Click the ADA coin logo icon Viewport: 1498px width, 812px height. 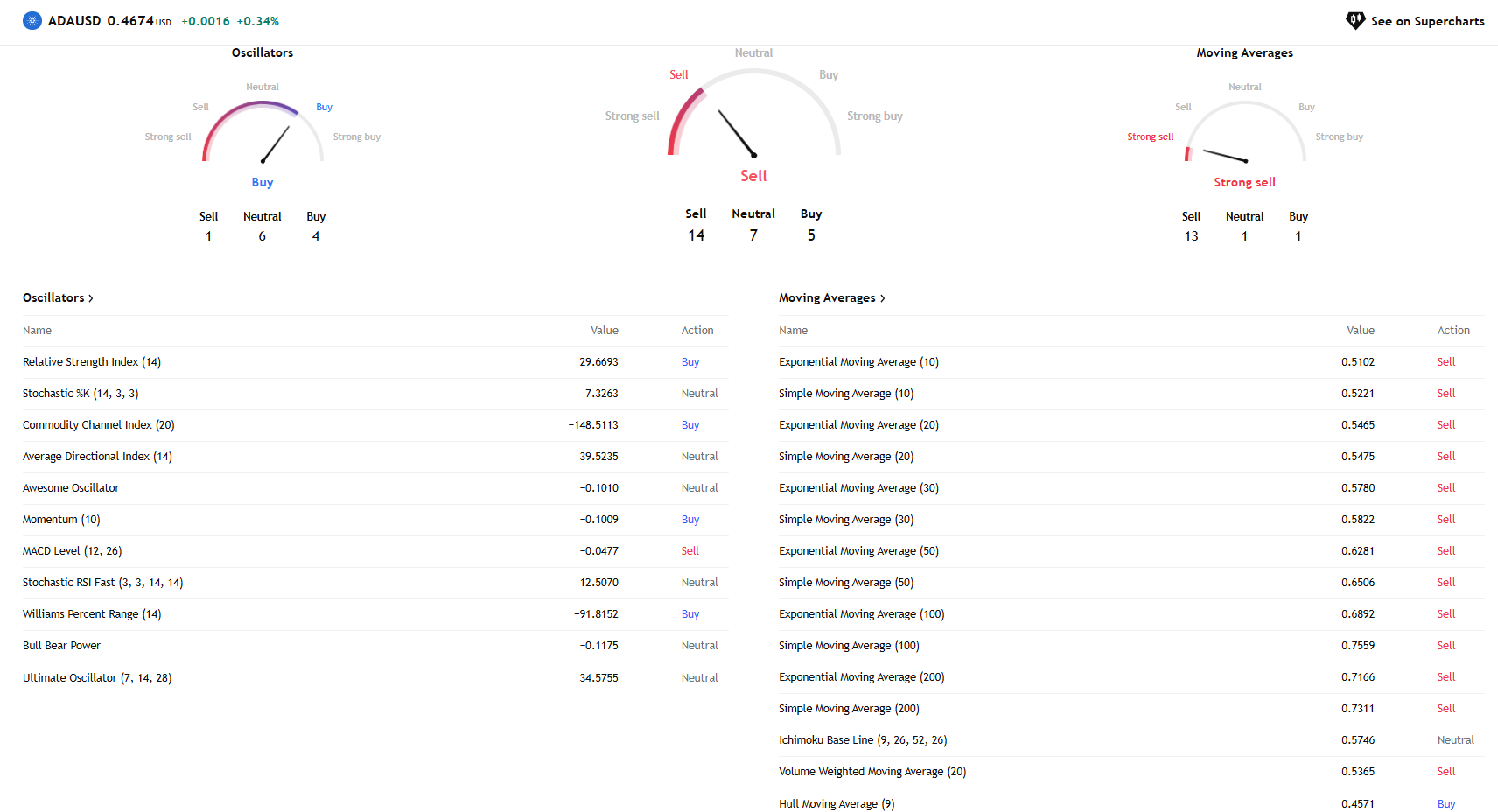coord(32,21)
